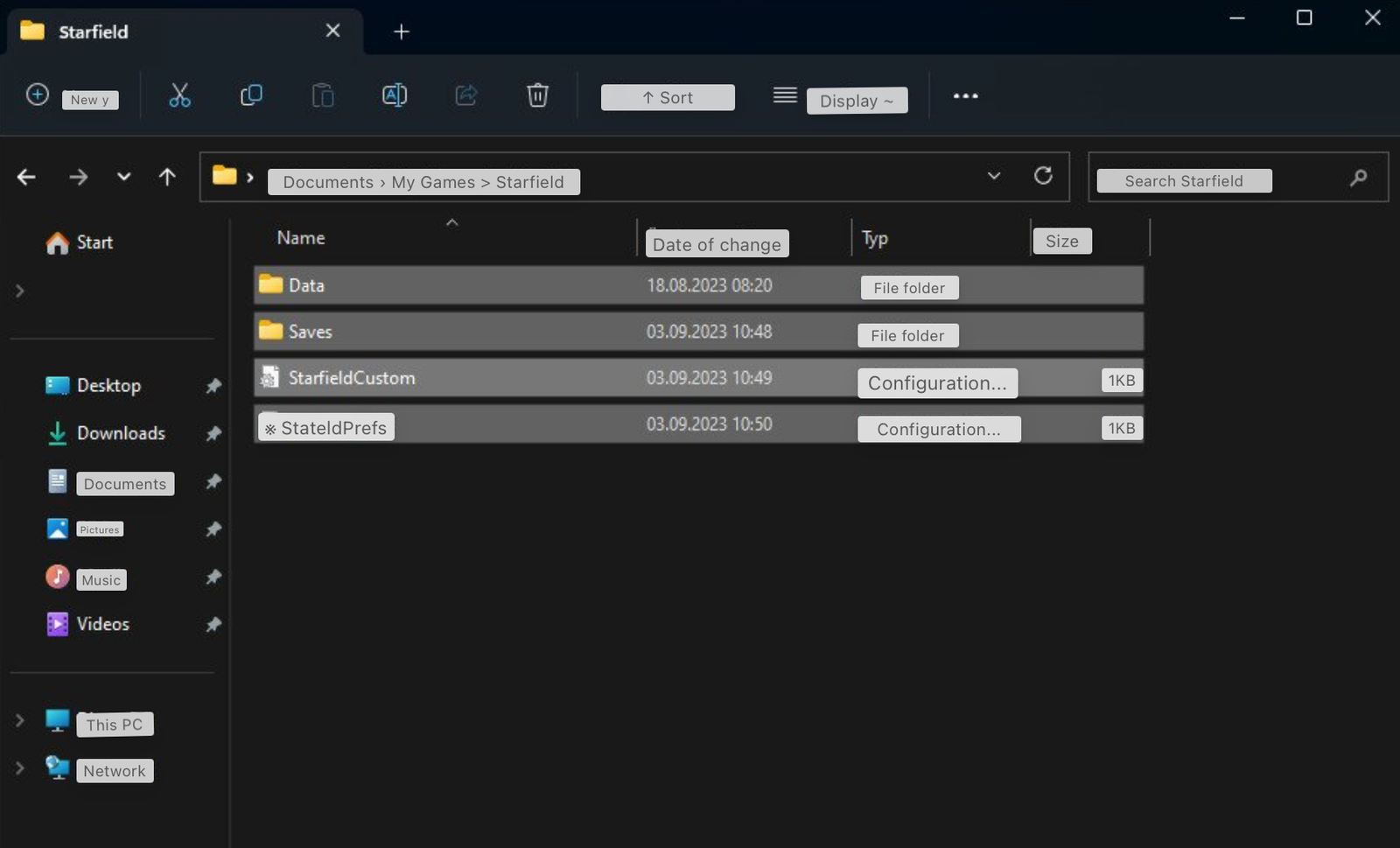Open the recent locations chevron
This screenshot has width=1400, height=848.
point(124,177)
